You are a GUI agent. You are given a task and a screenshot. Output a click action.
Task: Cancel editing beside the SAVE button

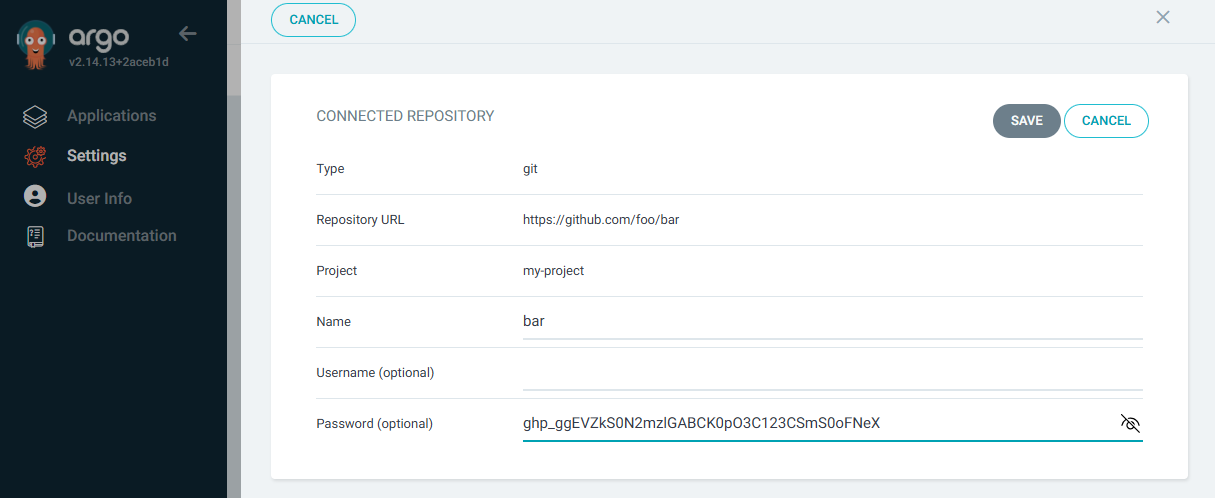click(1106, 121)
